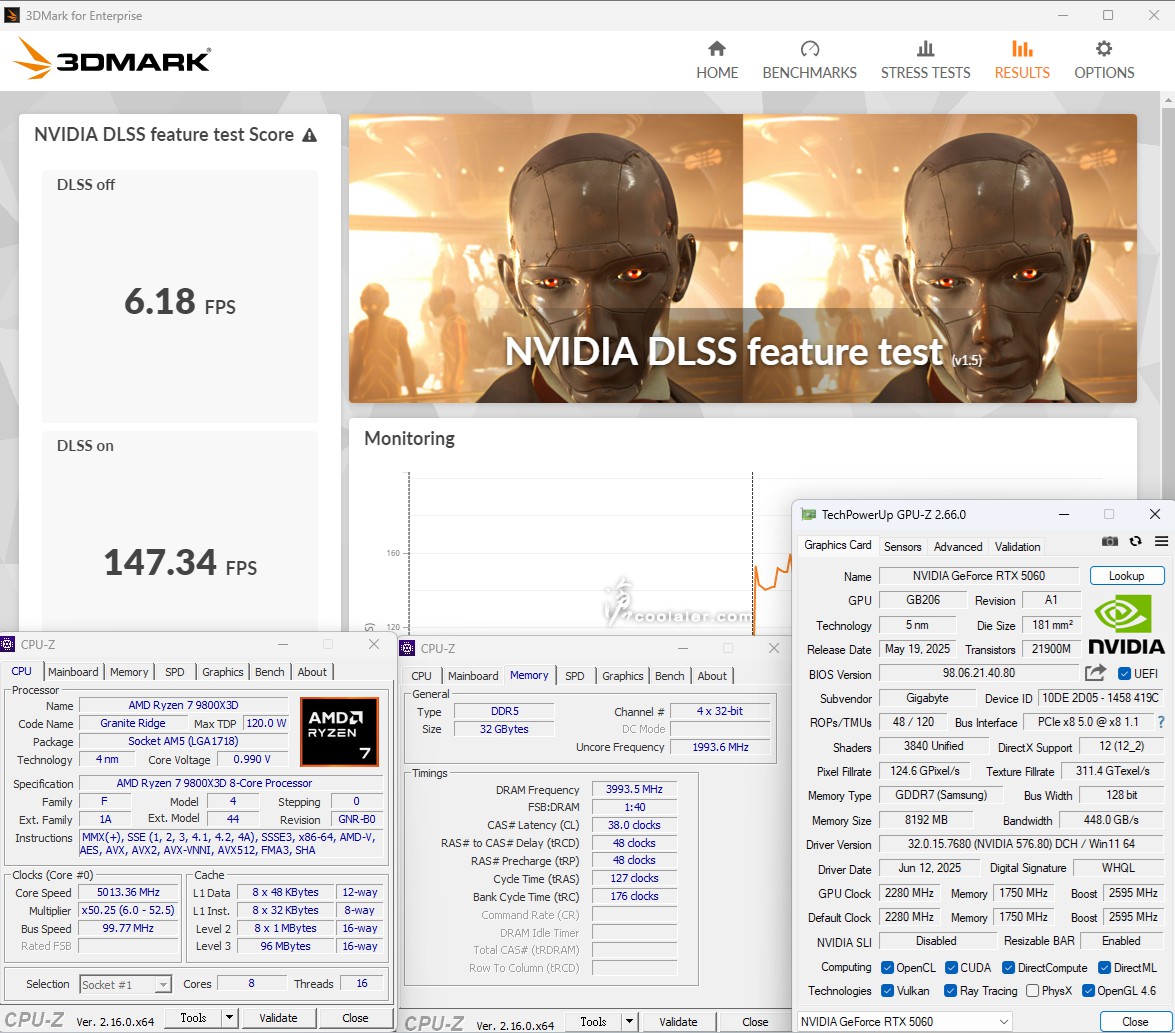Click the Driver Version field in GPU-Z
The image size is (1175, 1033).
tap(1021, 843)
